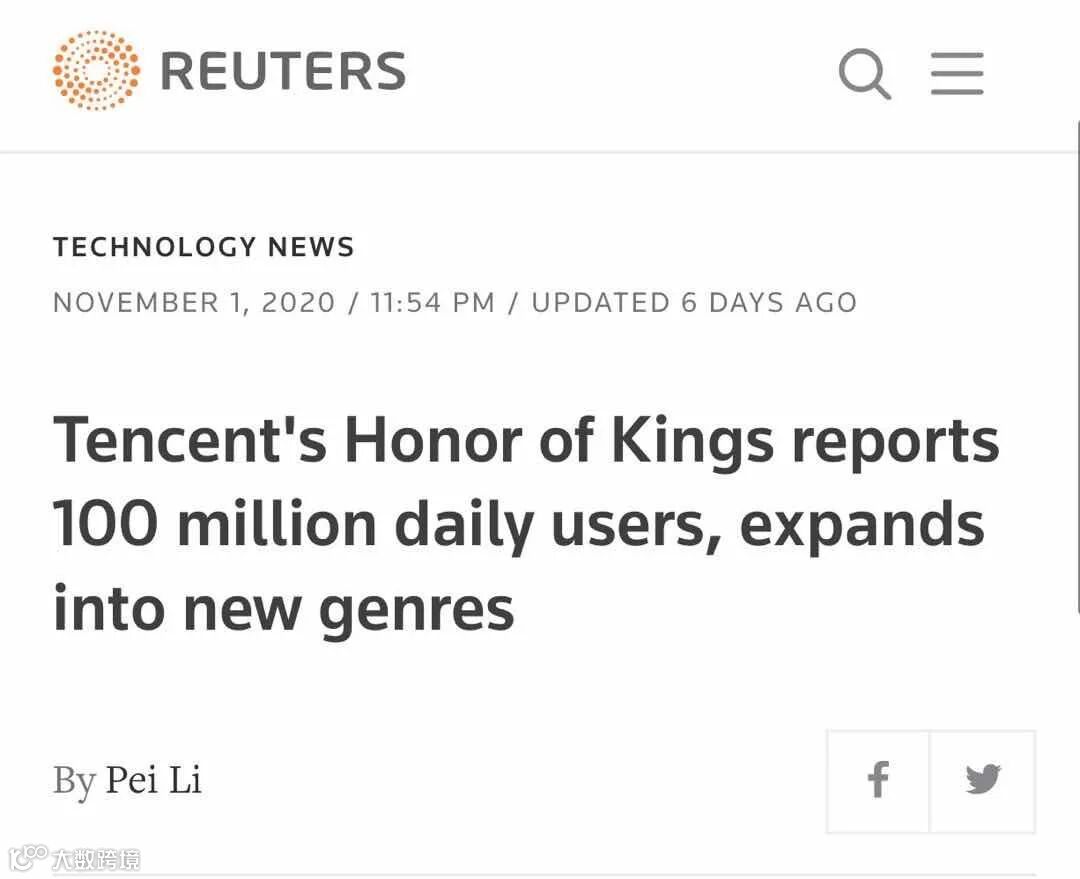Click the November 1, 2020 date
This screenshot has height=879, width=1080.
[194, 303]
